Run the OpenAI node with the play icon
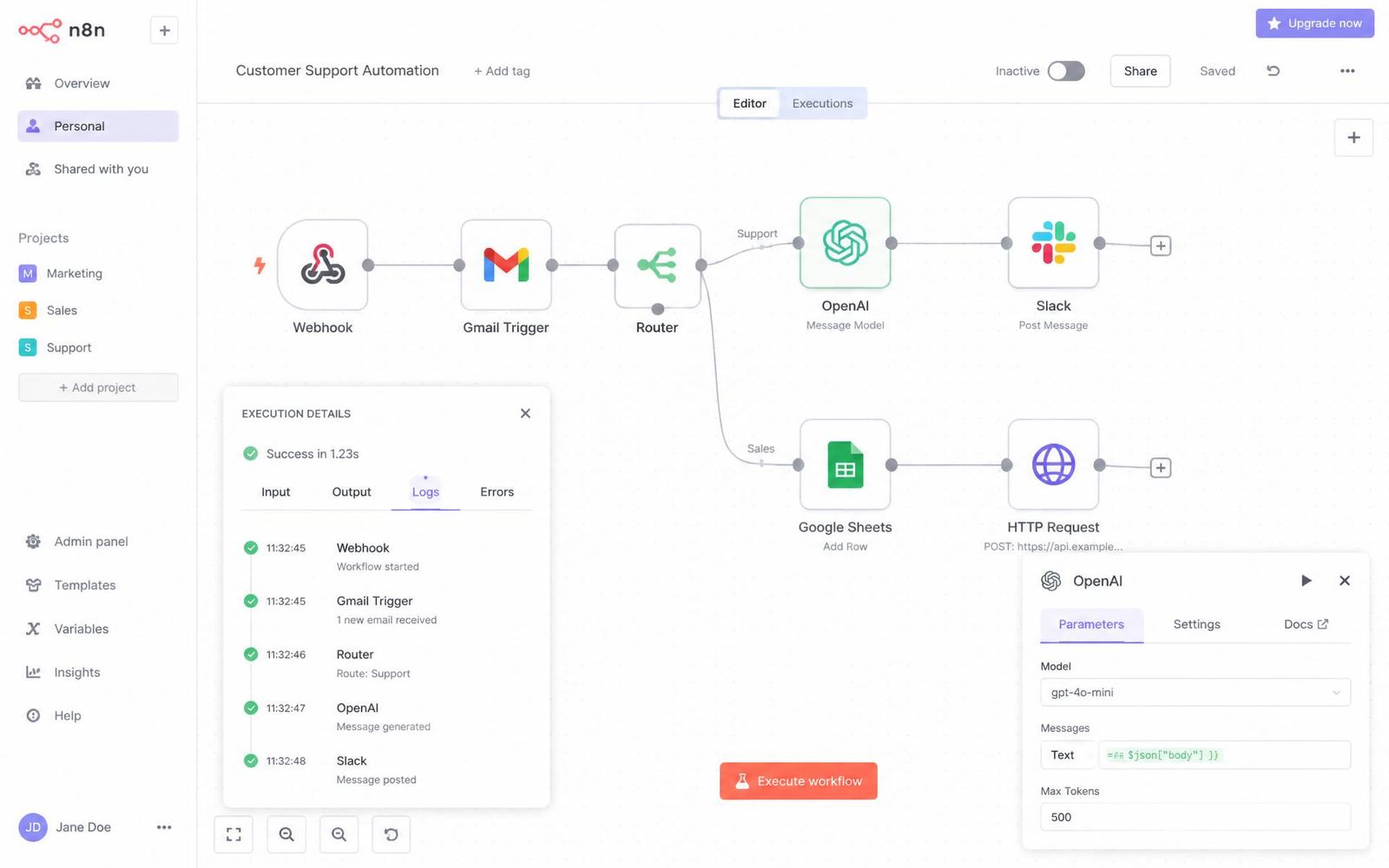This screenshot has width=1389, height=868. tap(1307, 581)
